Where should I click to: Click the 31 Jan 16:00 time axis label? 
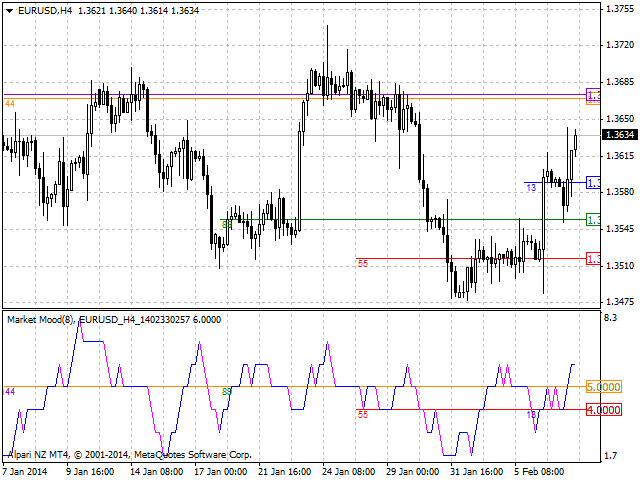[x=477, y=472]
